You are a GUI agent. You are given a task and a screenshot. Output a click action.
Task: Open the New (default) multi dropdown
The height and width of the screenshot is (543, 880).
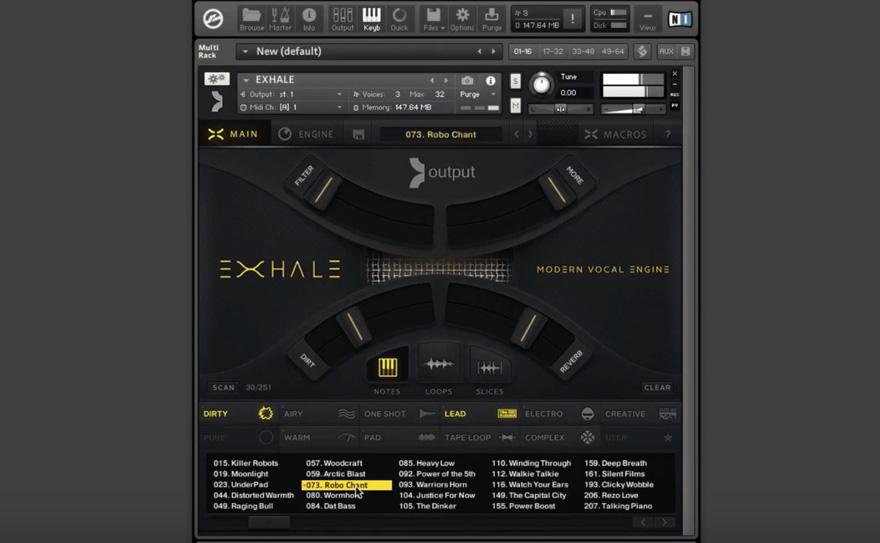[245, 52]
